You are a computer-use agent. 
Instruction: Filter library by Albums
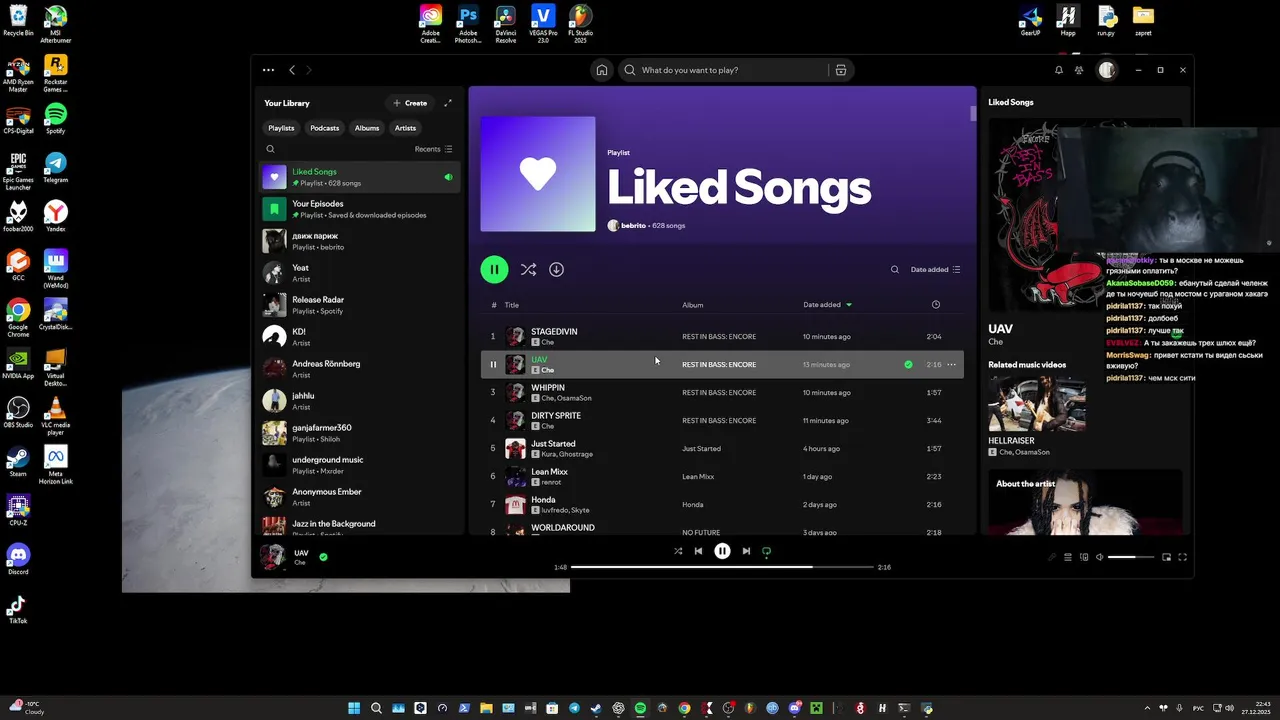point(367,128)
